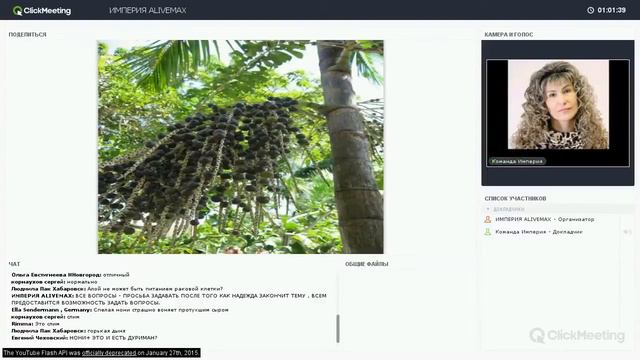Screen dimensions: 640x360
Task: Click the chat panel scrollbar thumb
Action: (x=338, y=329)
